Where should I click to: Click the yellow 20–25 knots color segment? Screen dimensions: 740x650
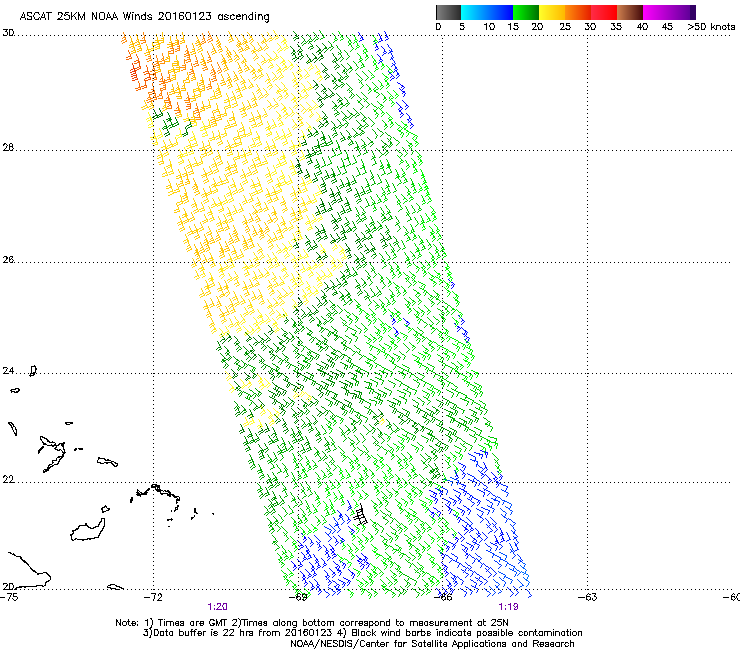pyautogui.click(x=552, y=12)
